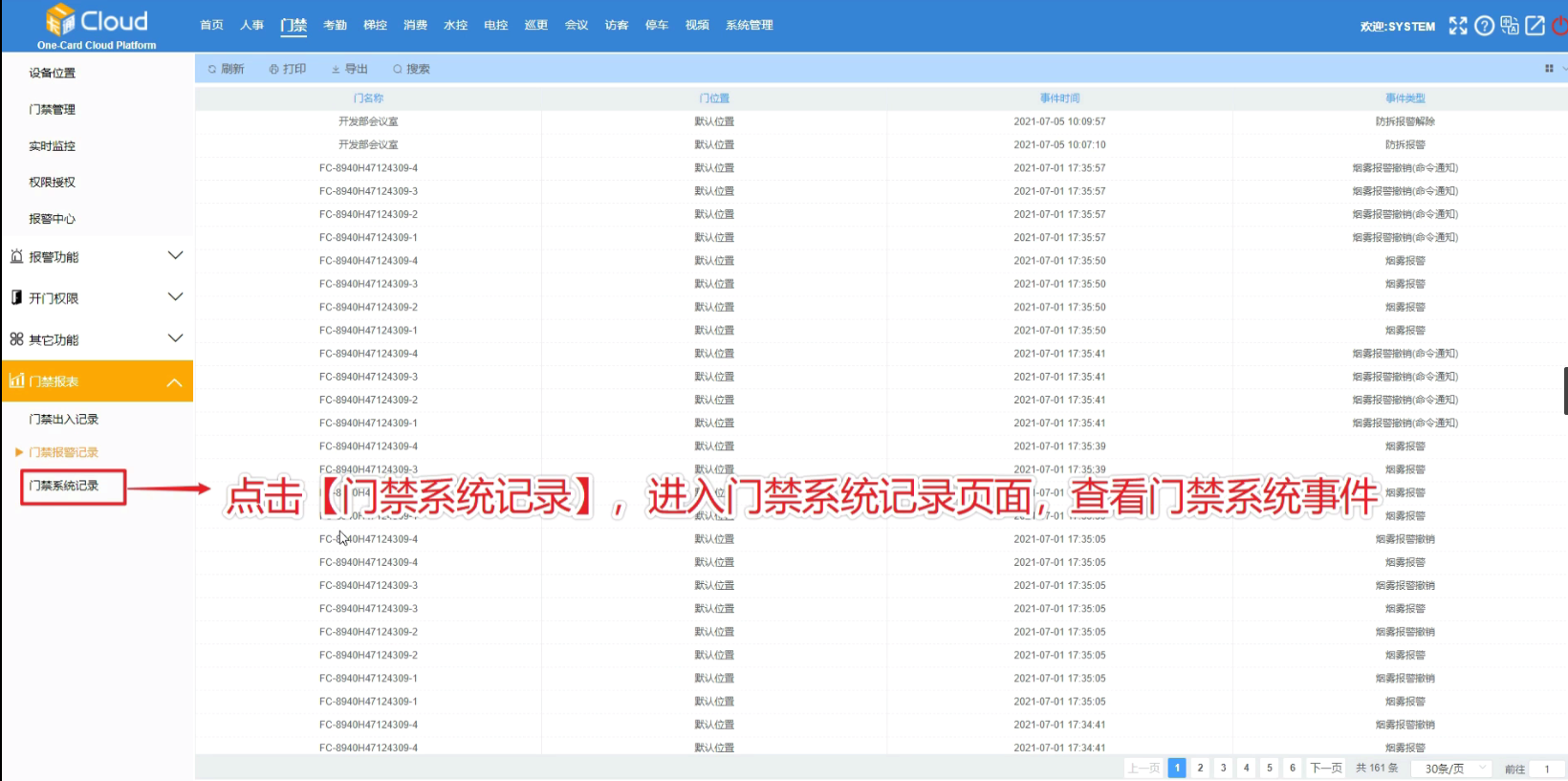Open the 30条/页 page size dropdown
1568x781 pixels.
(1451, 769)
